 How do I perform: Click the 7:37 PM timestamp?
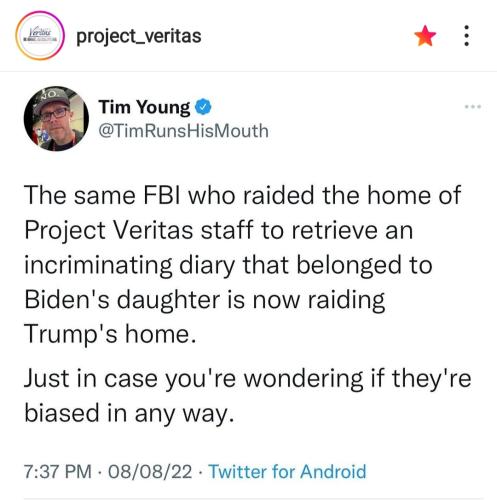click(x=58, y=472)
